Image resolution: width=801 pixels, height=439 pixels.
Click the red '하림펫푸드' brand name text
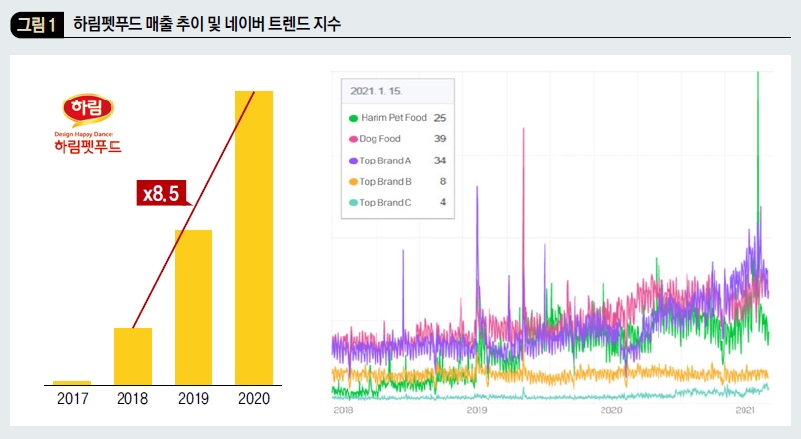pyautogui.click(x=88, y=147)
